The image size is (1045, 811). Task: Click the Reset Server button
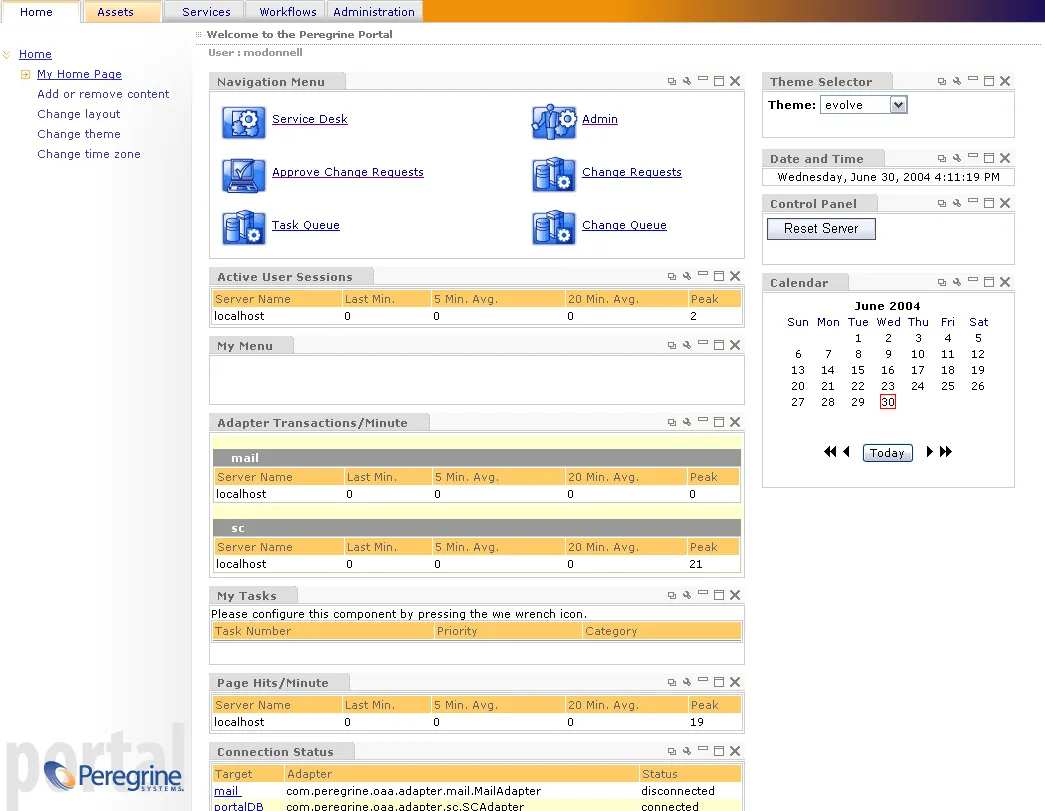point(821,229)
